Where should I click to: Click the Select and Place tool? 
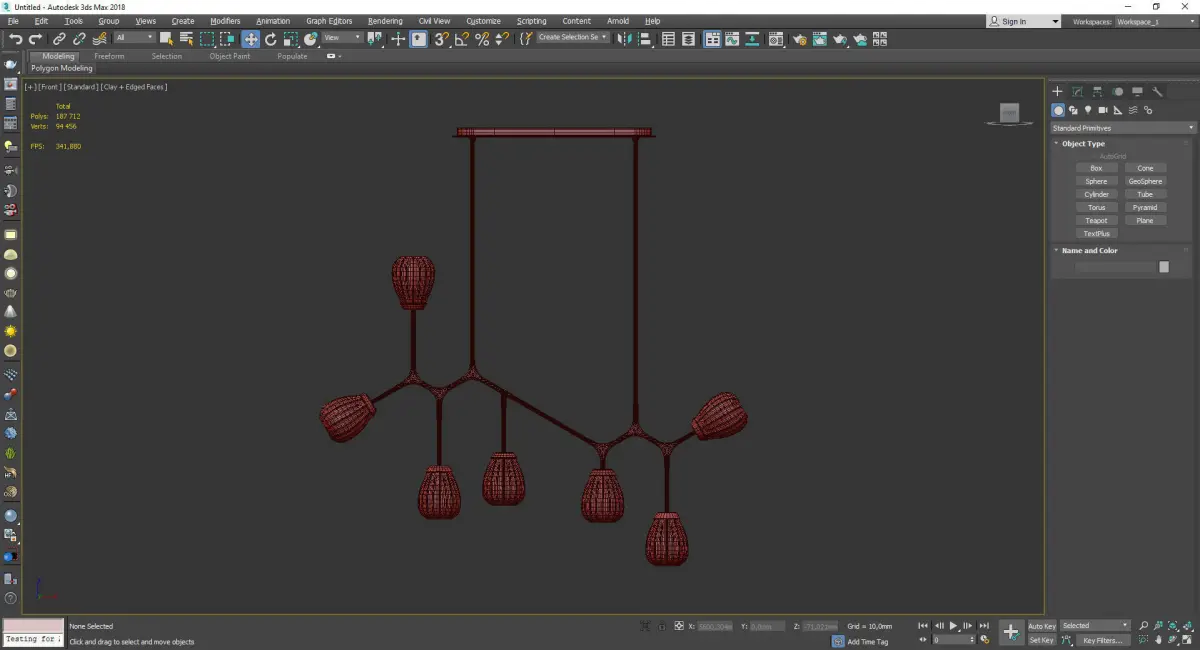[x=311, y=39]
